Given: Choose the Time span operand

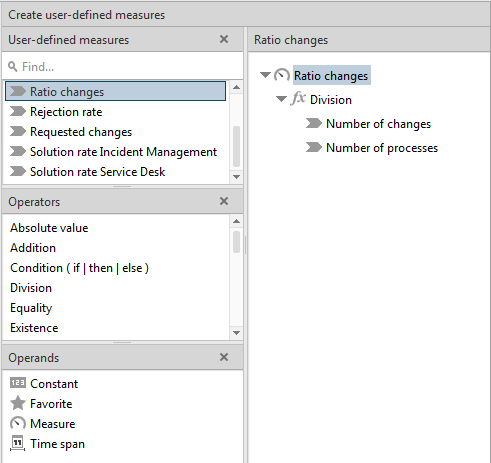Looking at the screenshot, I should [57, 444].
